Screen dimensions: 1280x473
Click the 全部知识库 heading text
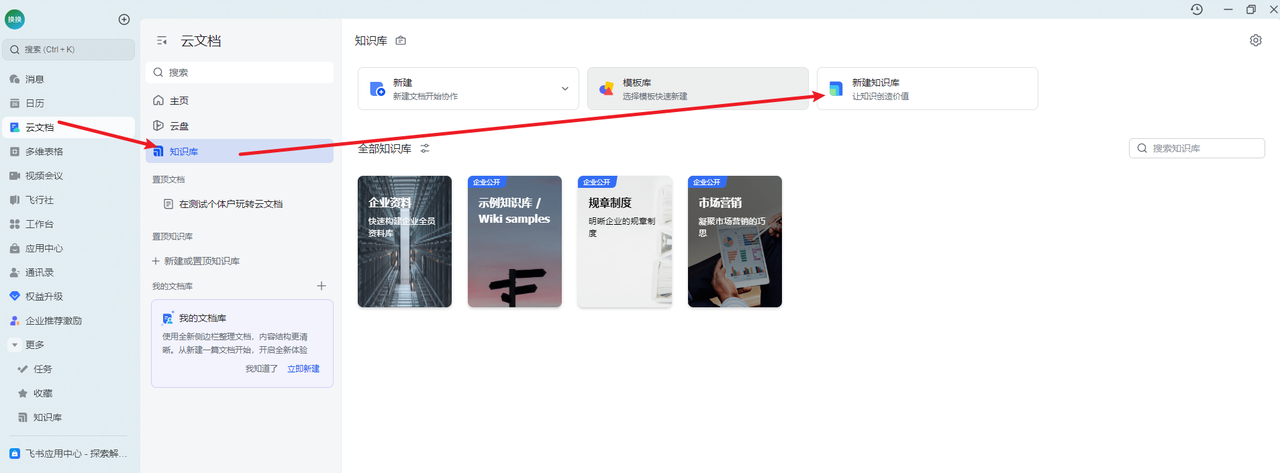(x=385, y=149)
